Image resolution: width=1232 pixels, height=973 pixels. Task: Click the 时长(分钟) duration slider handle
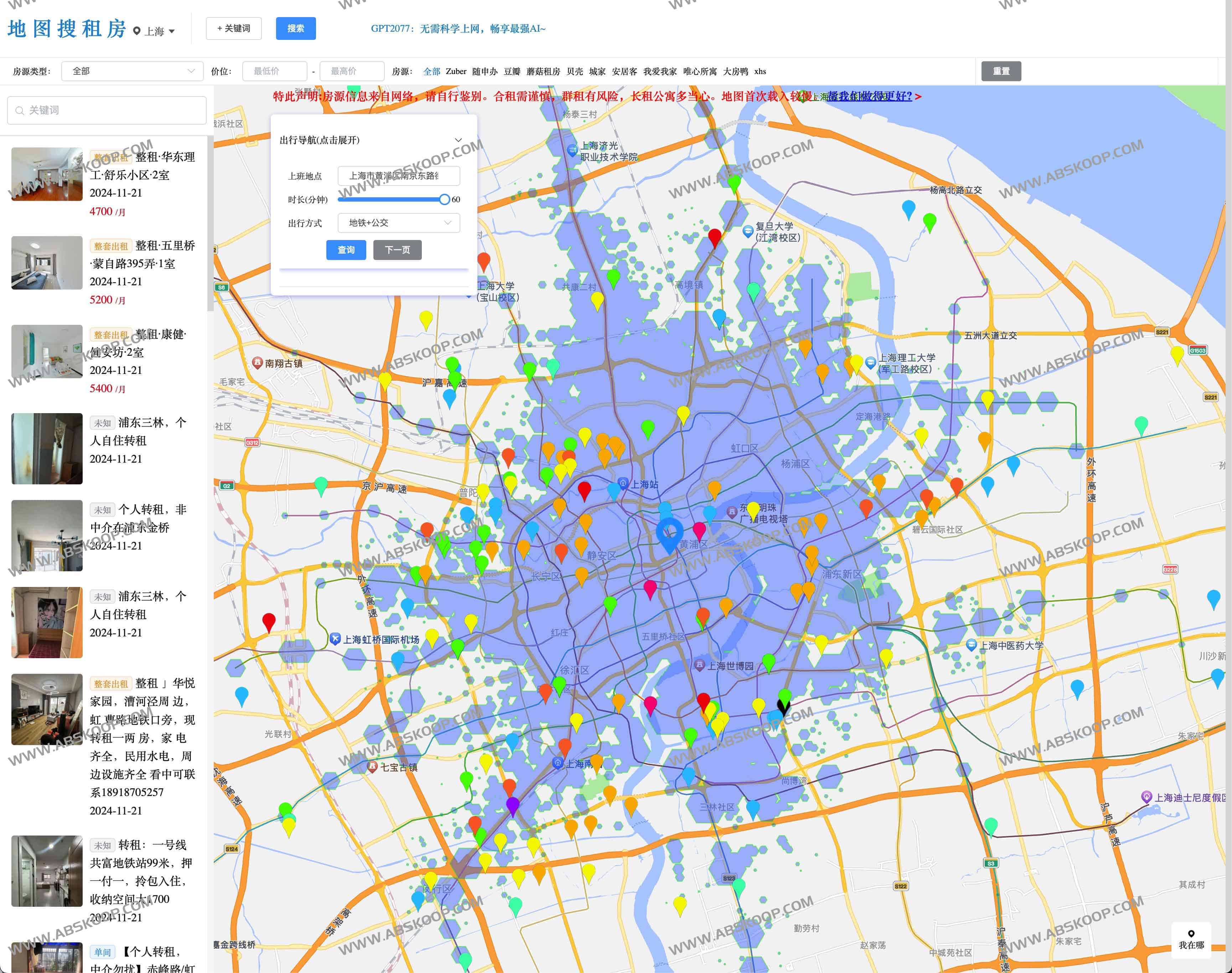click(x=444, y=199)
